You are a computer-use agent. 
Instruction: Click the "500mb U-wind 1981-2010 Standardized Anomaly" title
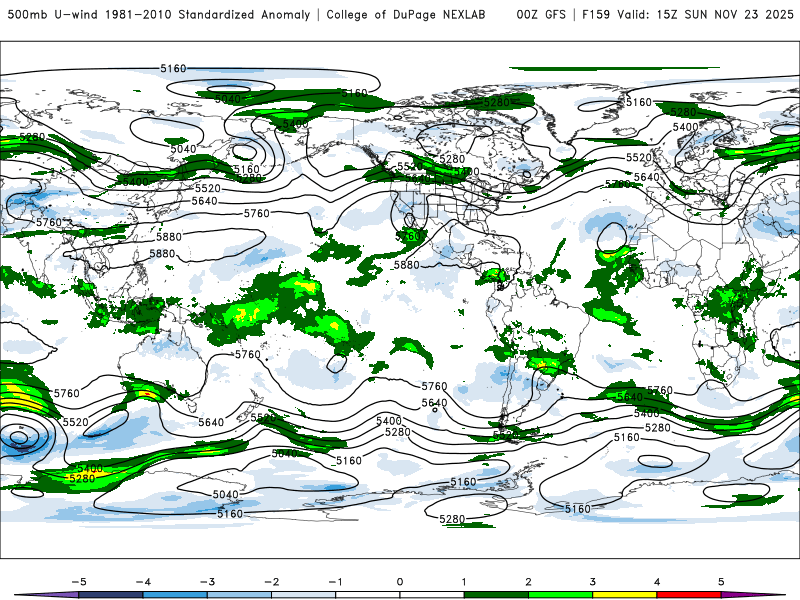click(x=159, y=15)
